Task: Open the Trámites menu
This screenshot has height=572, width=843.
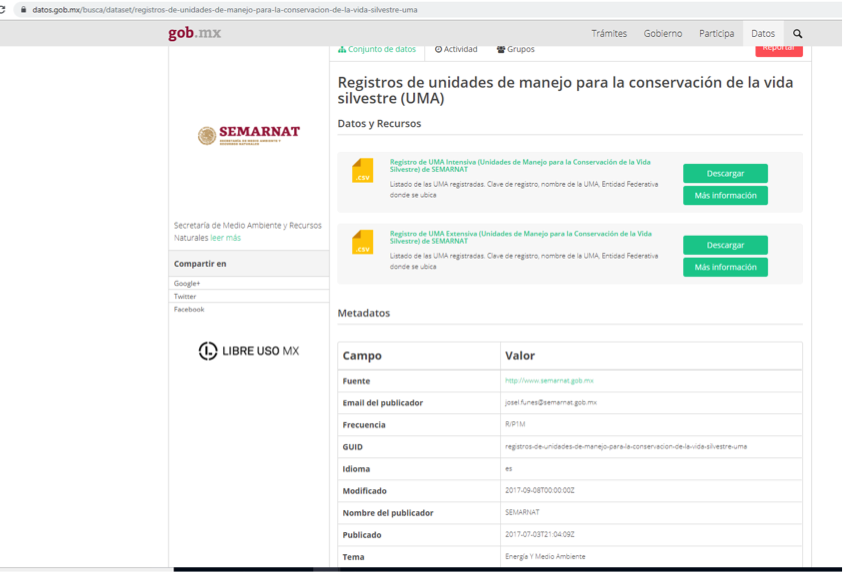Action: coord(609,33)
